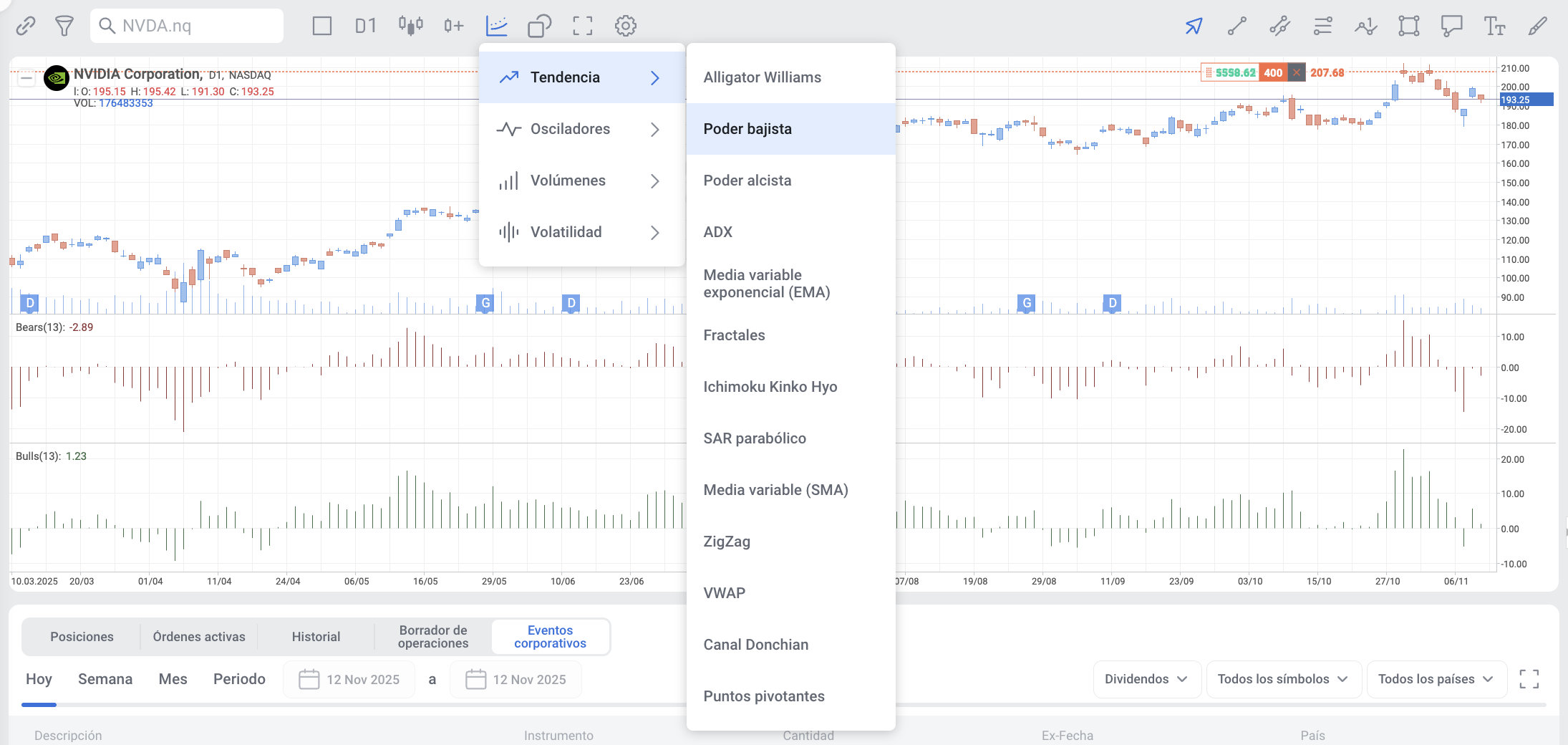Switch to the Historial tab
Viewport: 1568px width, 745px height.
pyautogui.click(x=316, y=637)
